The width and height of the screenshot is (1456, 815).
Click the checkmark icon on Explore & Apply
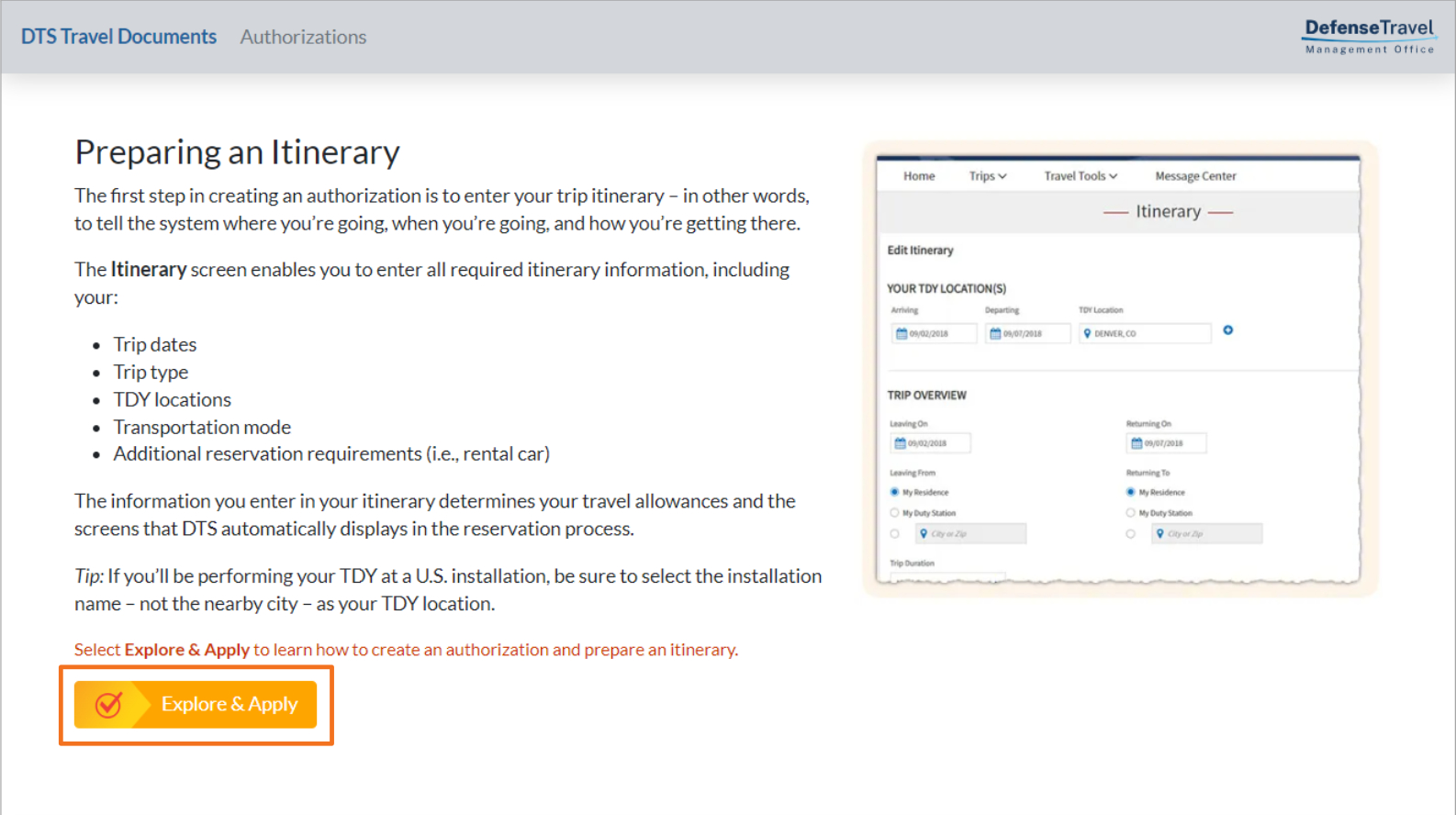108,705
